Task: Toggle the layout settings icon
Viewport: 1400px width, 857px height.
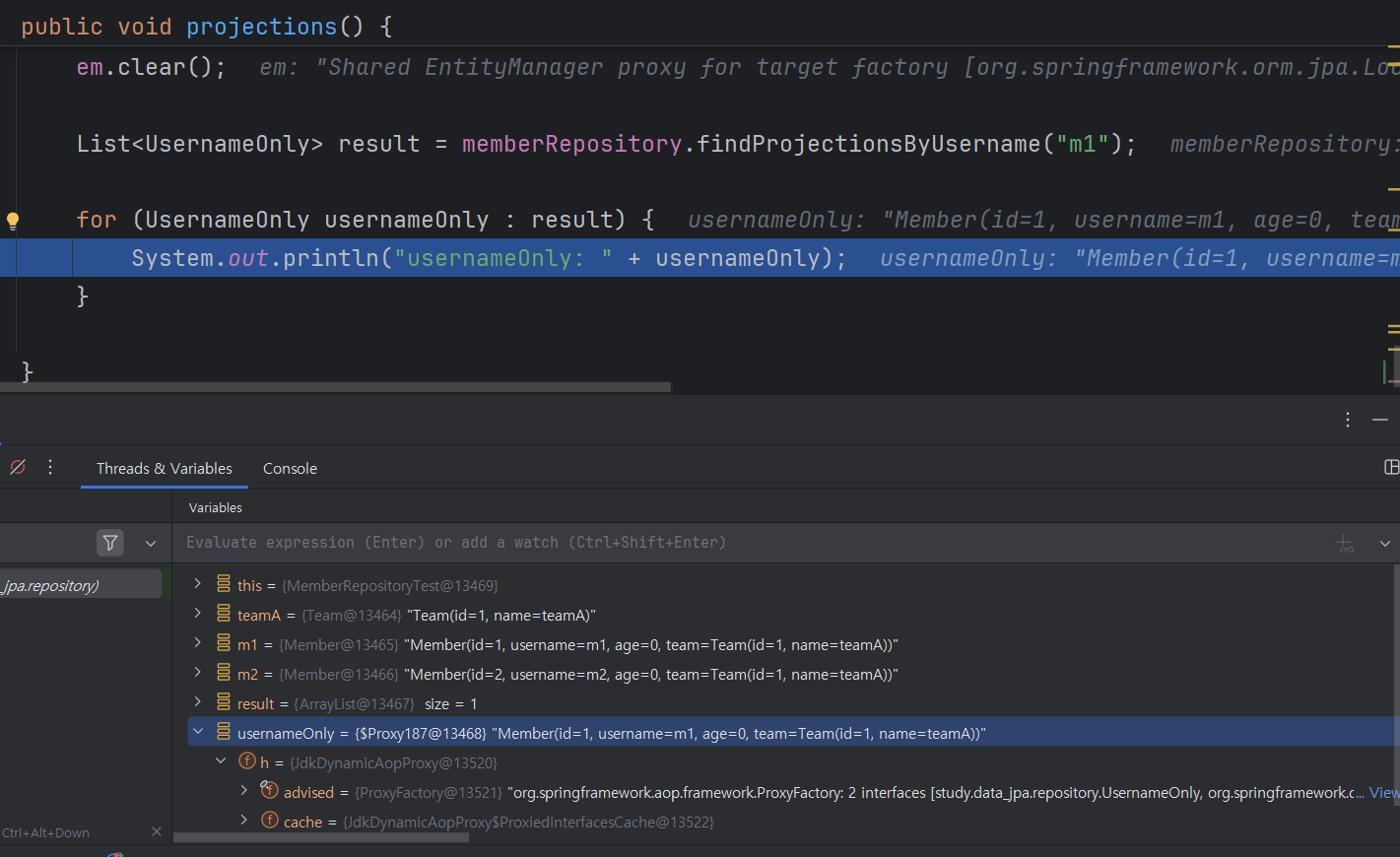Action: pyautogui.click(x=1391, y=467)
